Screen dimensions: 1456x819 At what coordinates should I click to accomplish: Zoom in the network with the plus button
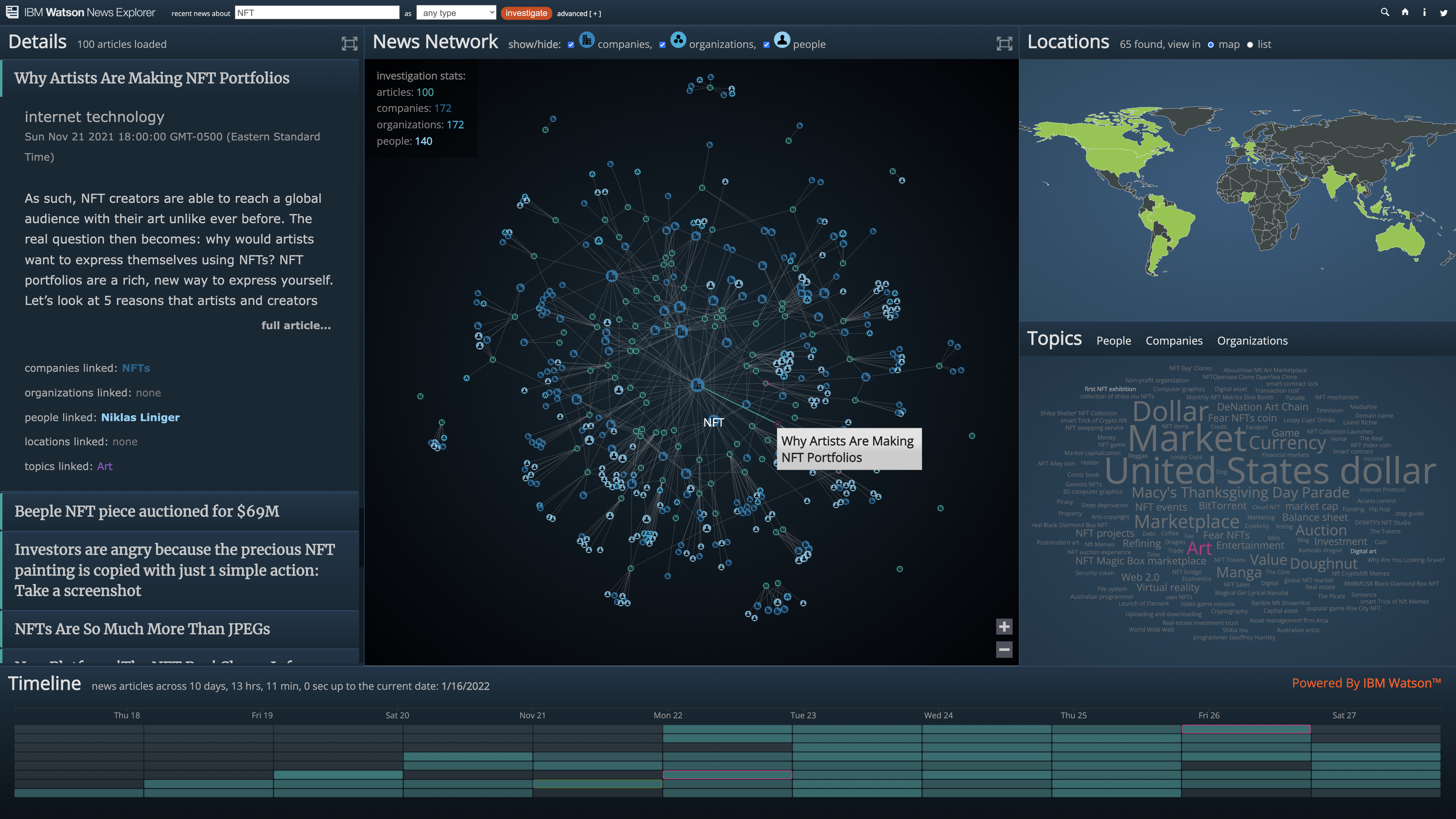point(1004,626)
